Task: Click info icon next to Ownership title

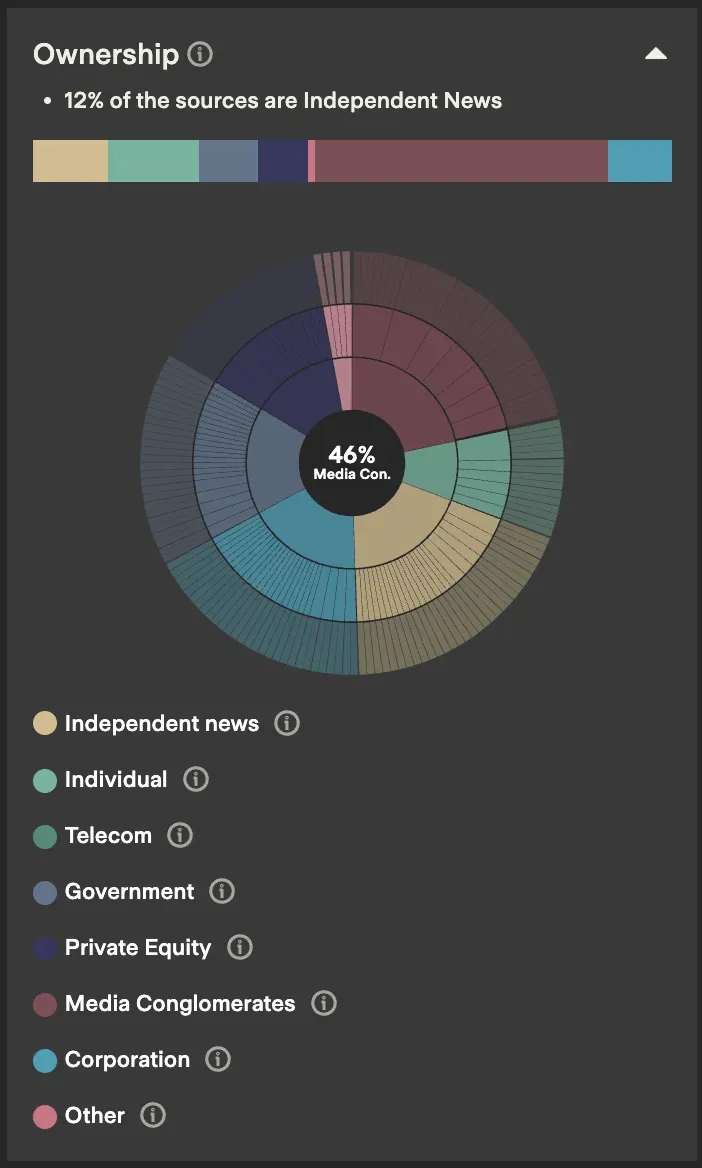Action: tap(200, 54)
